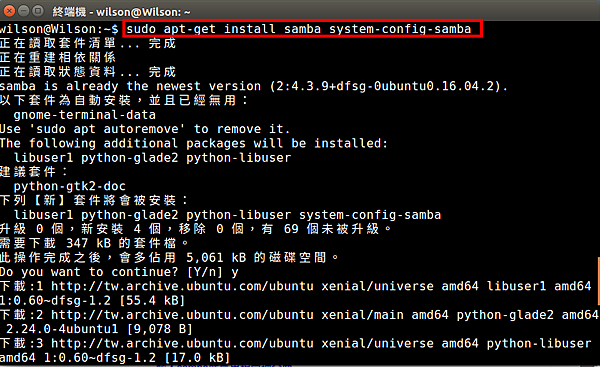Close the terminal window
This screenshot has height=367, width=600.
click(x=9, y=11)
